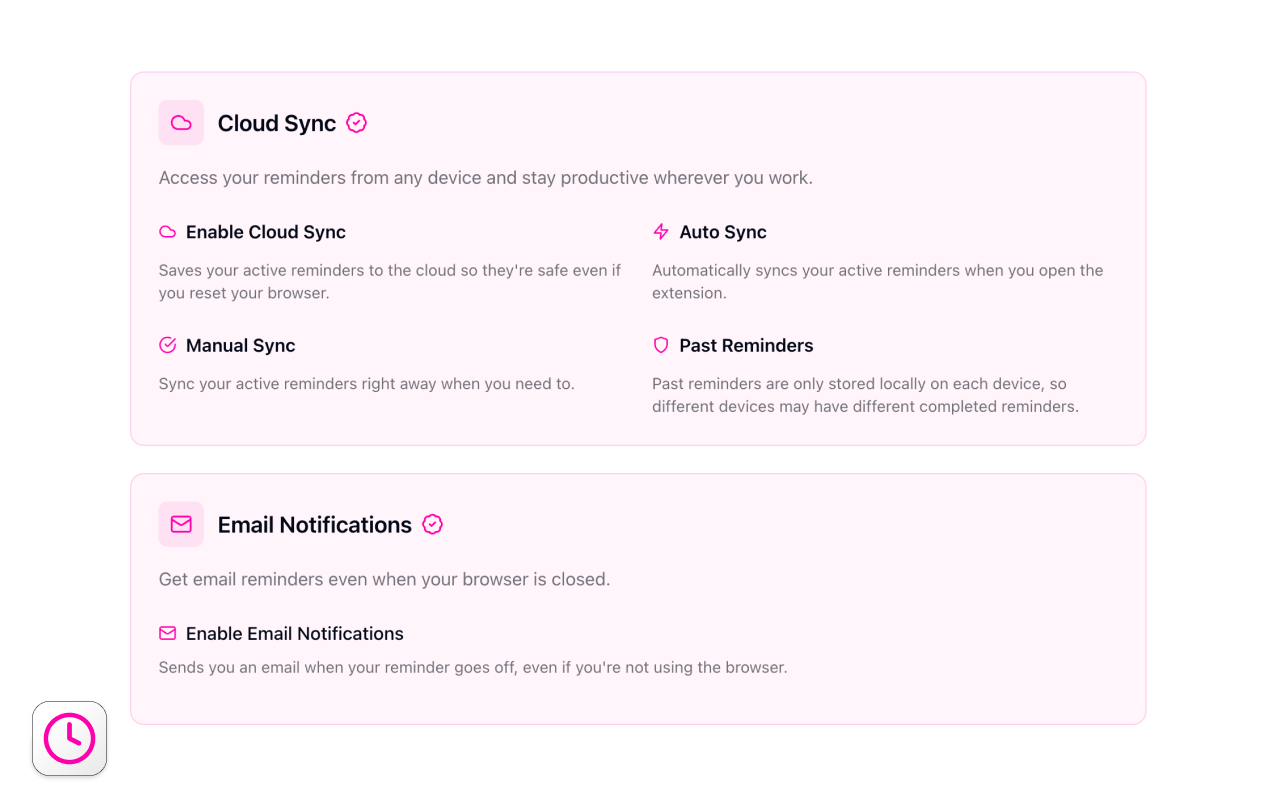This screenshot has width=1280, height=800.
Task: Open the clock icon in the bottom-left corner
Action: pyautogui.click(x=69, y=738)
